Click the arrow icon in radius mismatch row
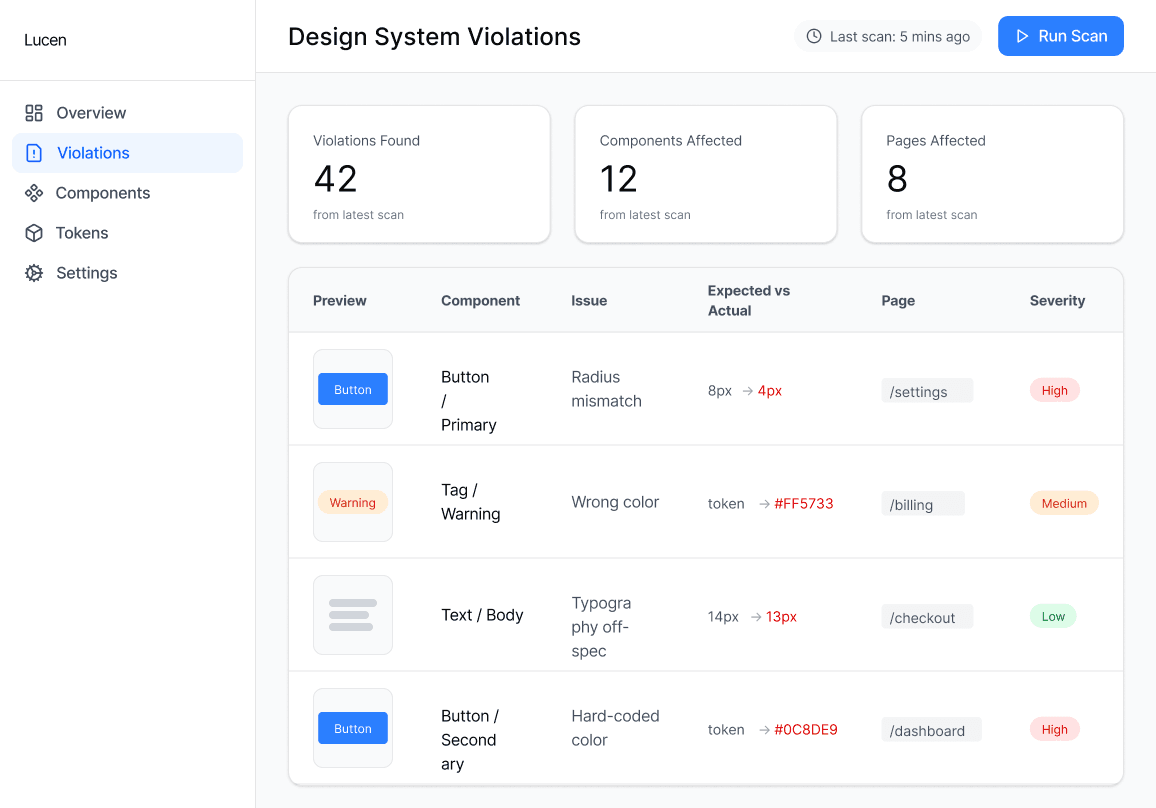The image size is (1156, 808). (x=748, y=390)
